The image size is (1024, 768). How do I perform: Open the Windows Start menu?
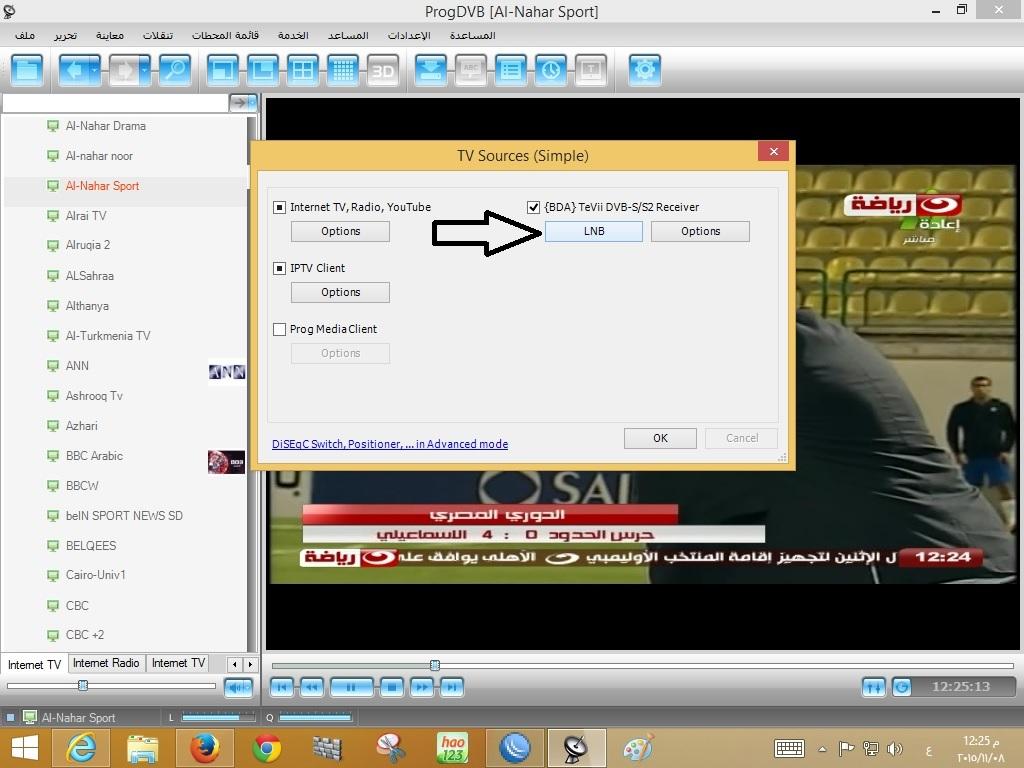25,748
